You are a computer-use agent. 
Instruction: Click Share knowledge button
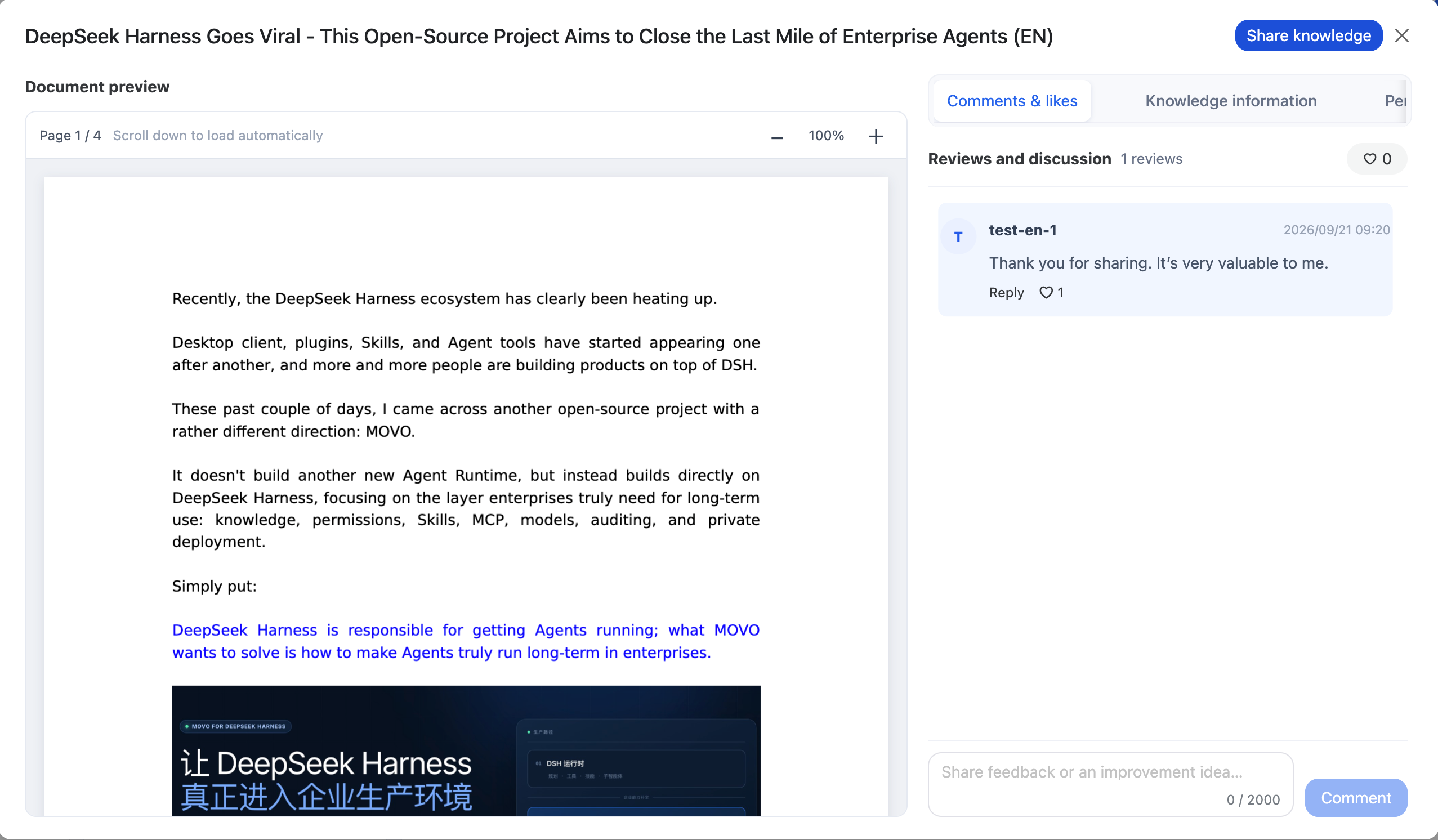(x=1308, y=36)
